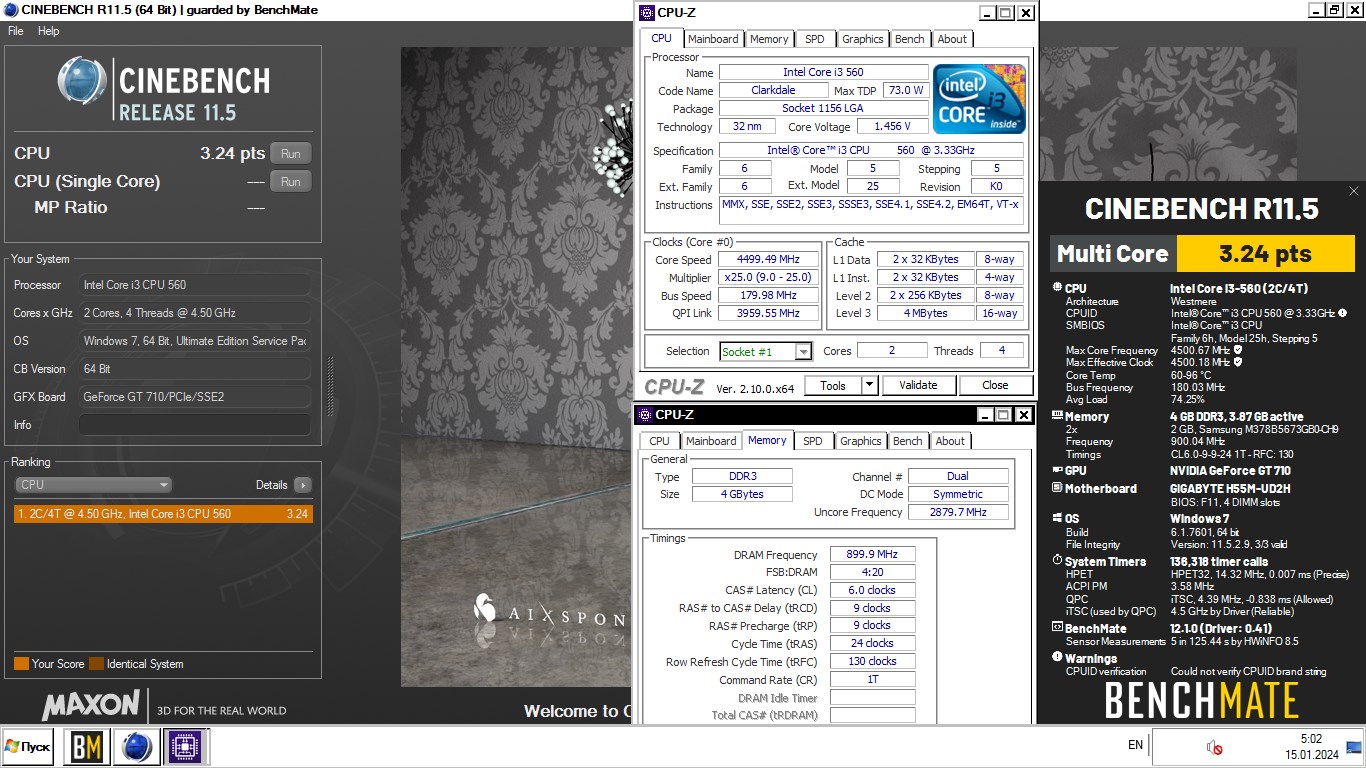Image resolution: width=1366 pixels, height=768 pixels.
Task: Click the Memory section icon in BenchMate panel
Action: 1057,417
